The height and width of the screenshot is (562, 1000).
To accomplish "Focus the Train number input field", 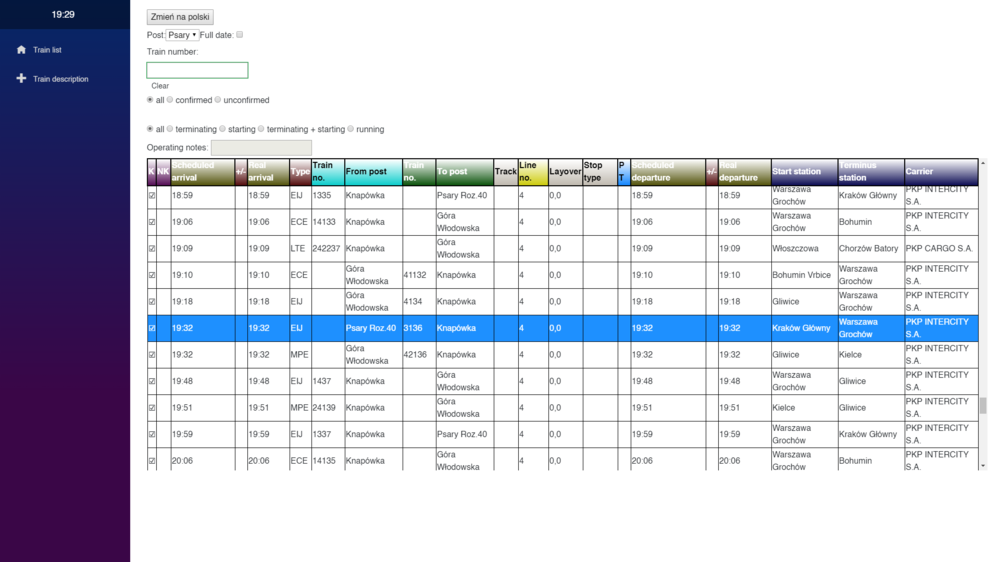I will pyautogui.click(x=197, y=70).
